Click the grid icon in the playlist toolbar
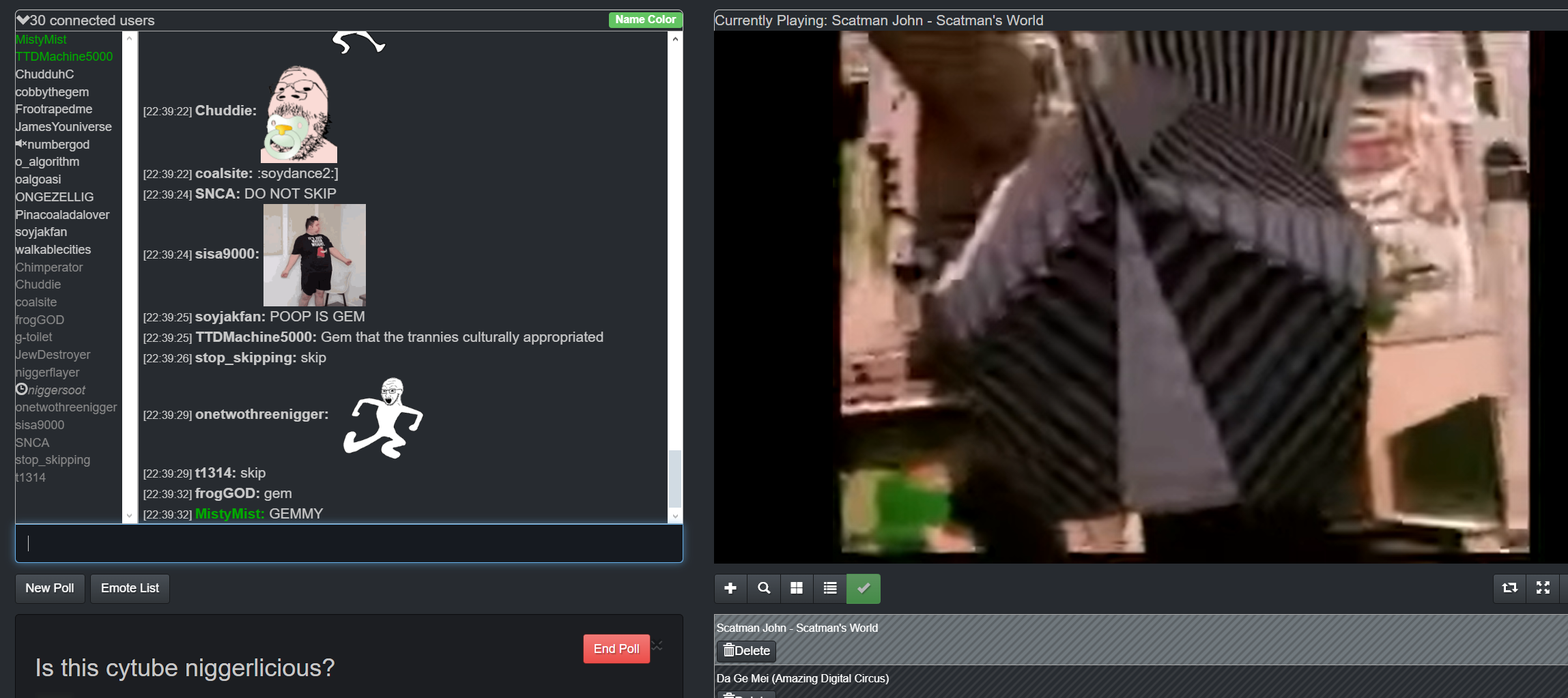 tap(797, 588)
